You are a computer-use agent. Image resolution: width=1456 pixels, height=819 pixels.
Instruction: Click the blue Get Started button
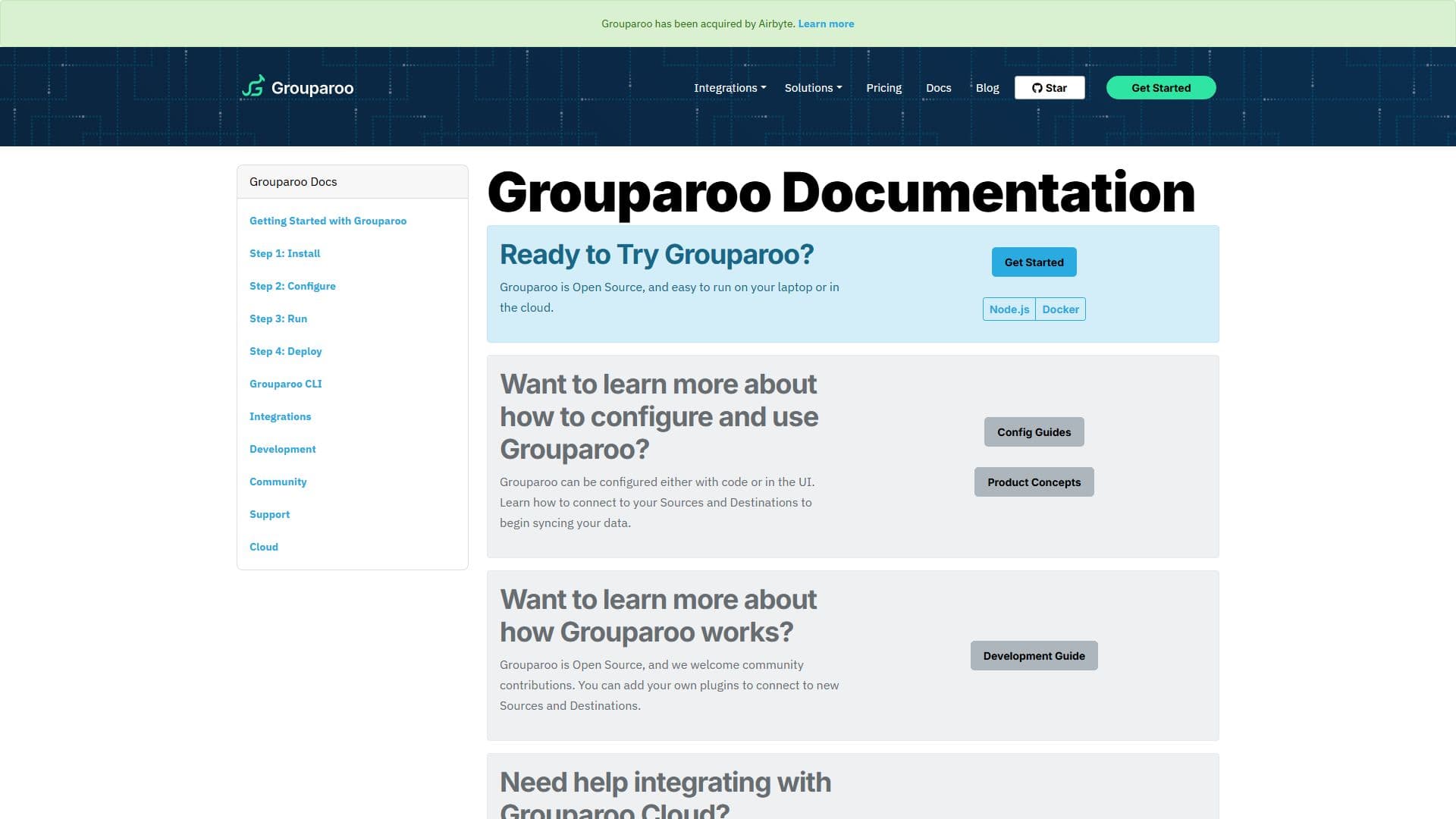[x=1034, y=262]
